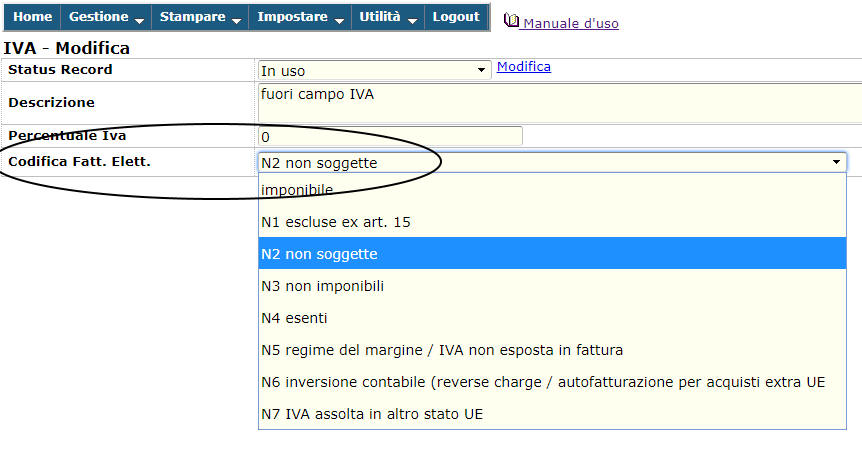This screenshot has width=862, height=457.
Task: Expand the Stampare menu
Action: [200, 17]
